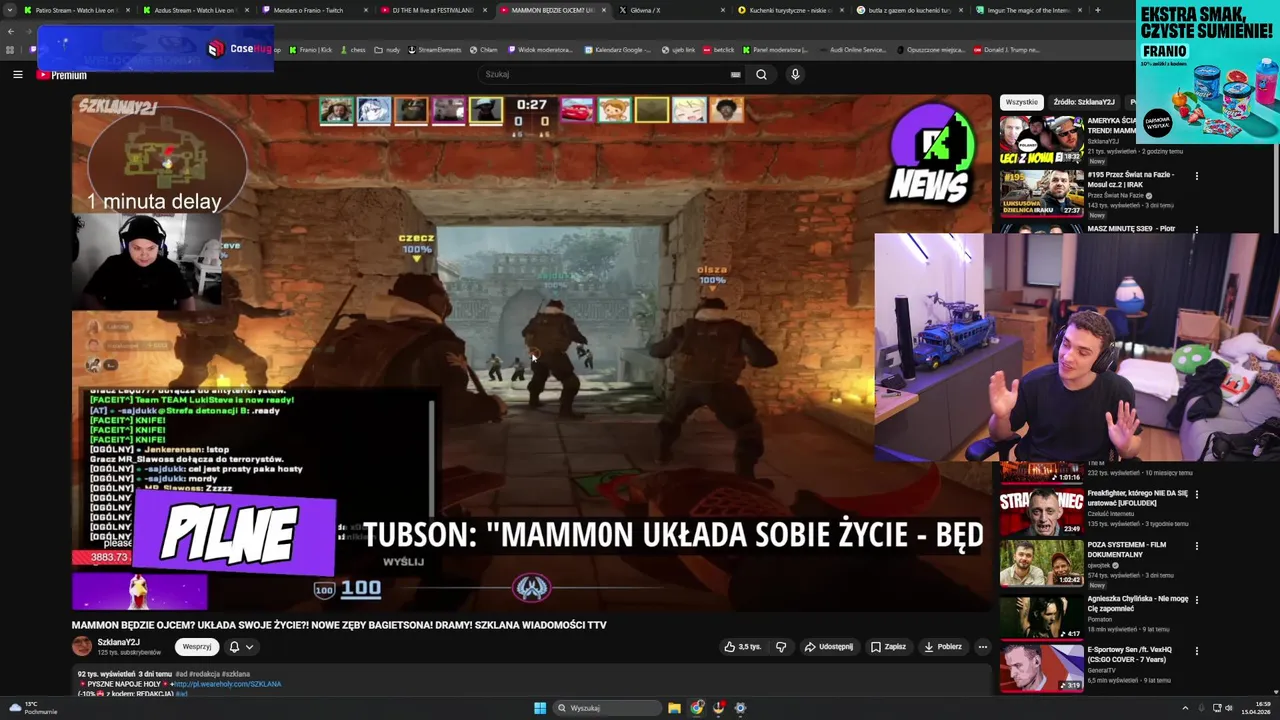Screen dimensions: 1280x720
Task: Select the Źródło: SzklanaY2J filter chip
Action: point(1084,102)
